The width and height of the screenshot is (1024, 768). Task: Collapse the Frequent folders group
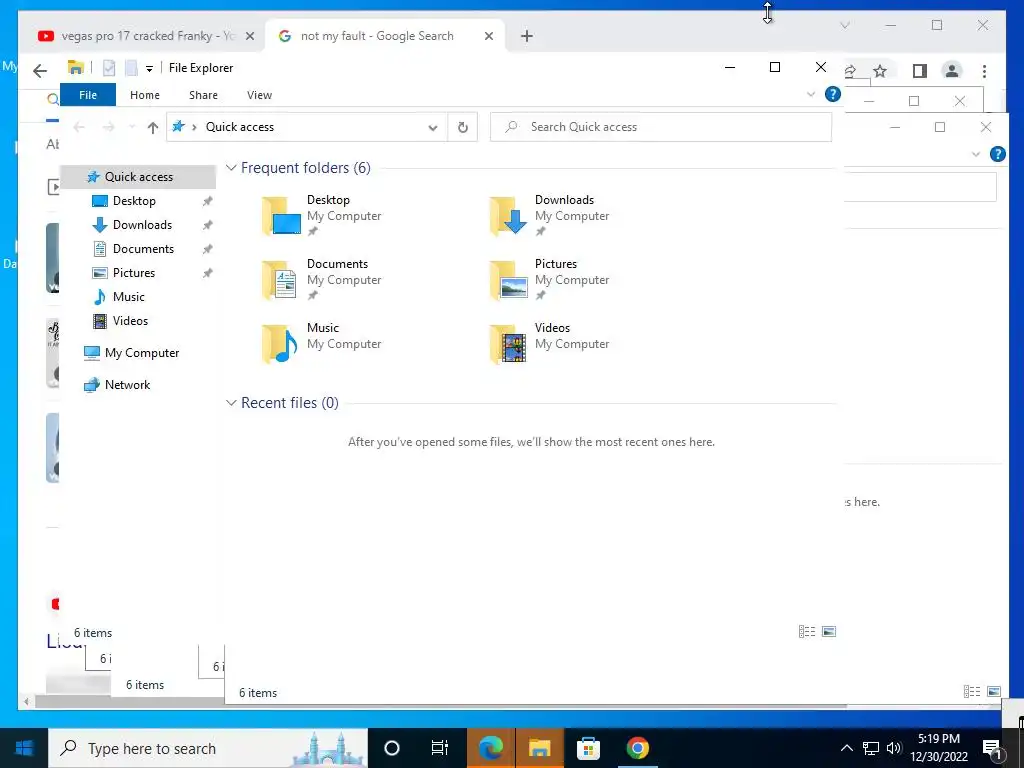[231, 168]
